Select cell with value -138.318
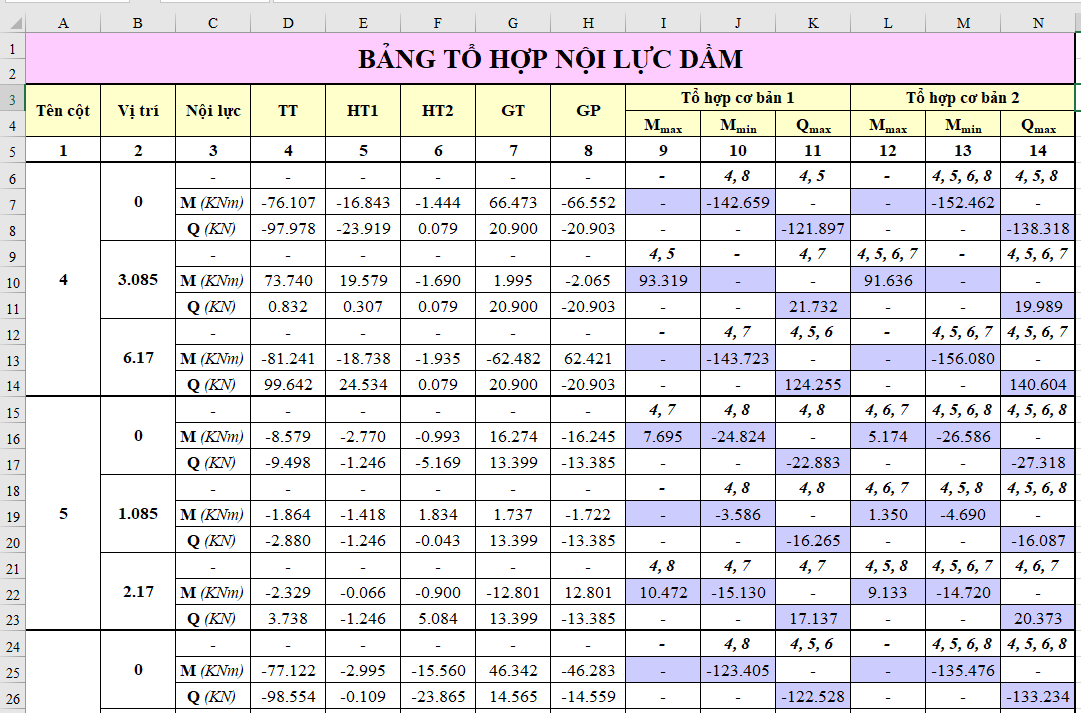The image size is (1081, 713). pyautogui.click(x=1038, y=228)
